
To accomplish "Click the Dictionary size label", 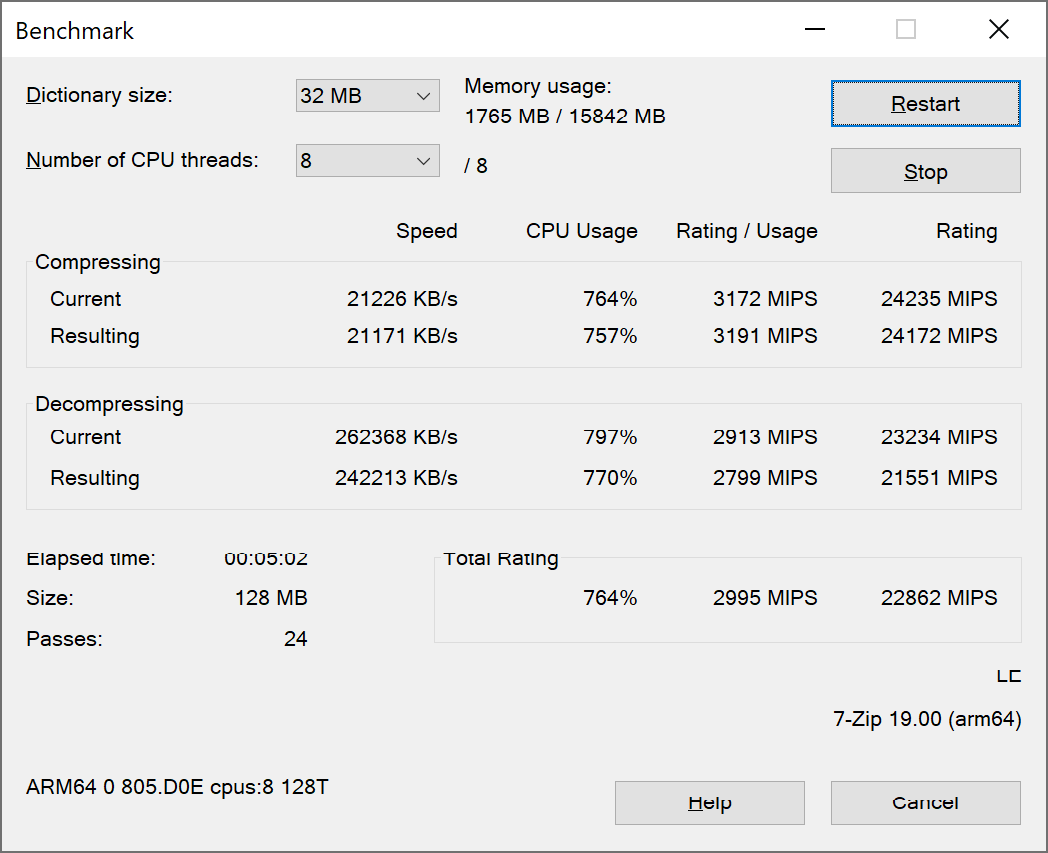I will [99, 95].
